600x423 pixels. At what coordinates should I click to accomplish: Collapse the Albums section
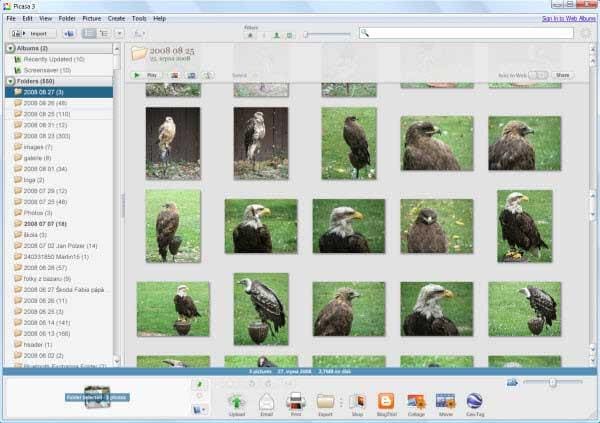click(x=10, y=48)
